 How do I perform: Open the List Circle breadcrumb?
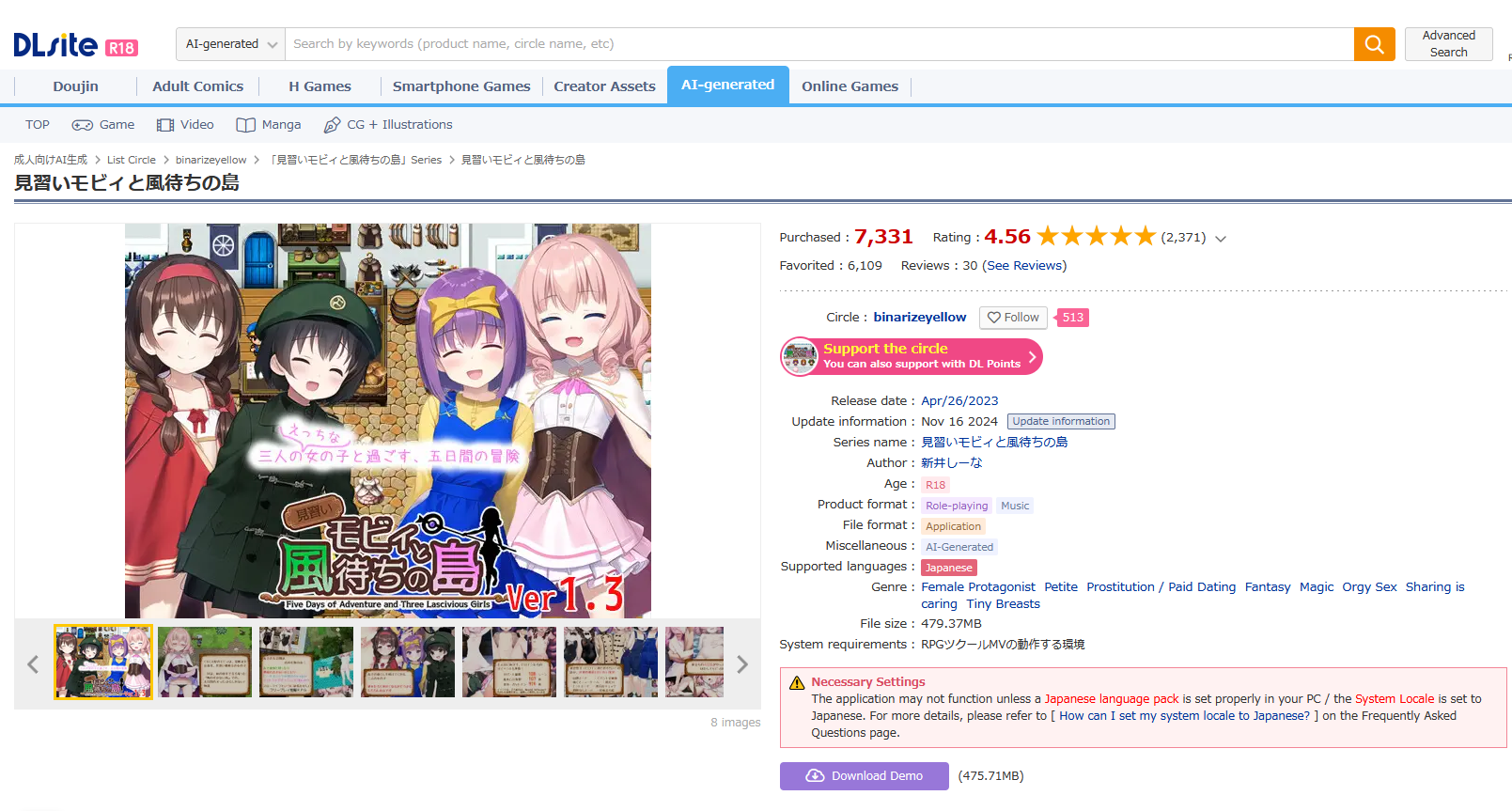click(x=132, y=160)
